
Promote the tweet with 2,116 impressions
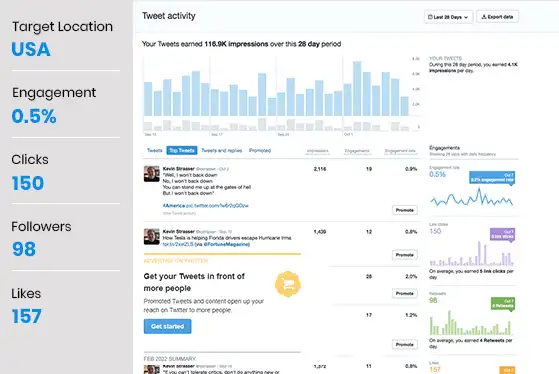405,210
